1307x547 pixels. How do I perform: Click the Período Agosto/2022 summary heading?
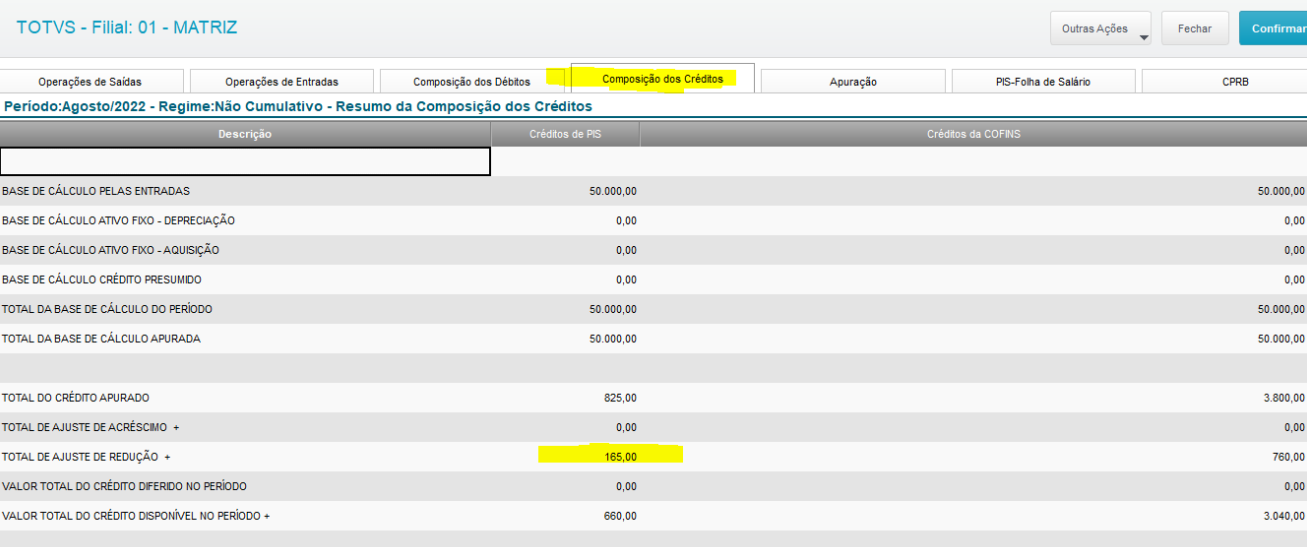click(298, 106)
